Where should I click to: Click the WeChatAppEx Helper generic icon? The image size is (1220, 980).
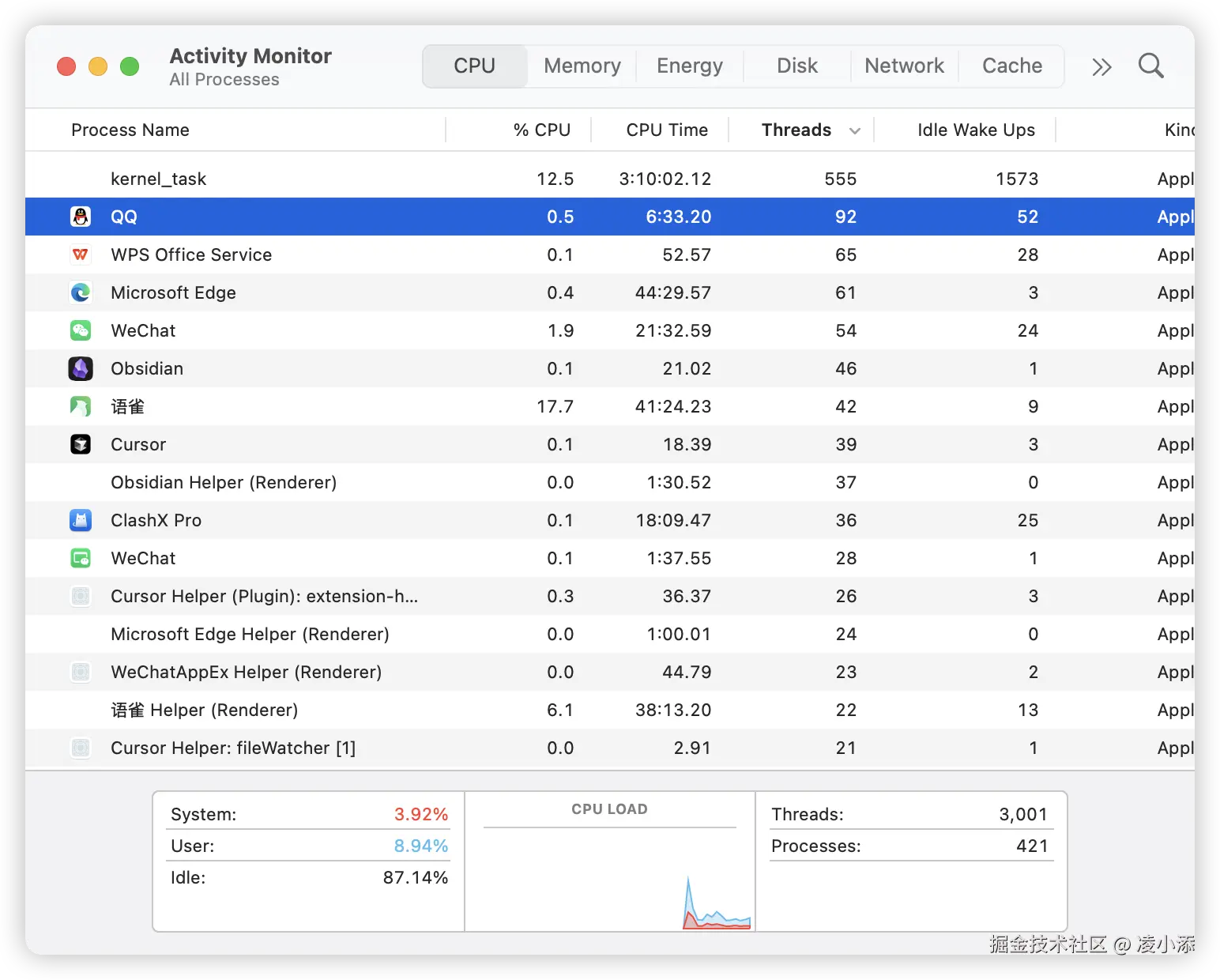pos(81,672)
